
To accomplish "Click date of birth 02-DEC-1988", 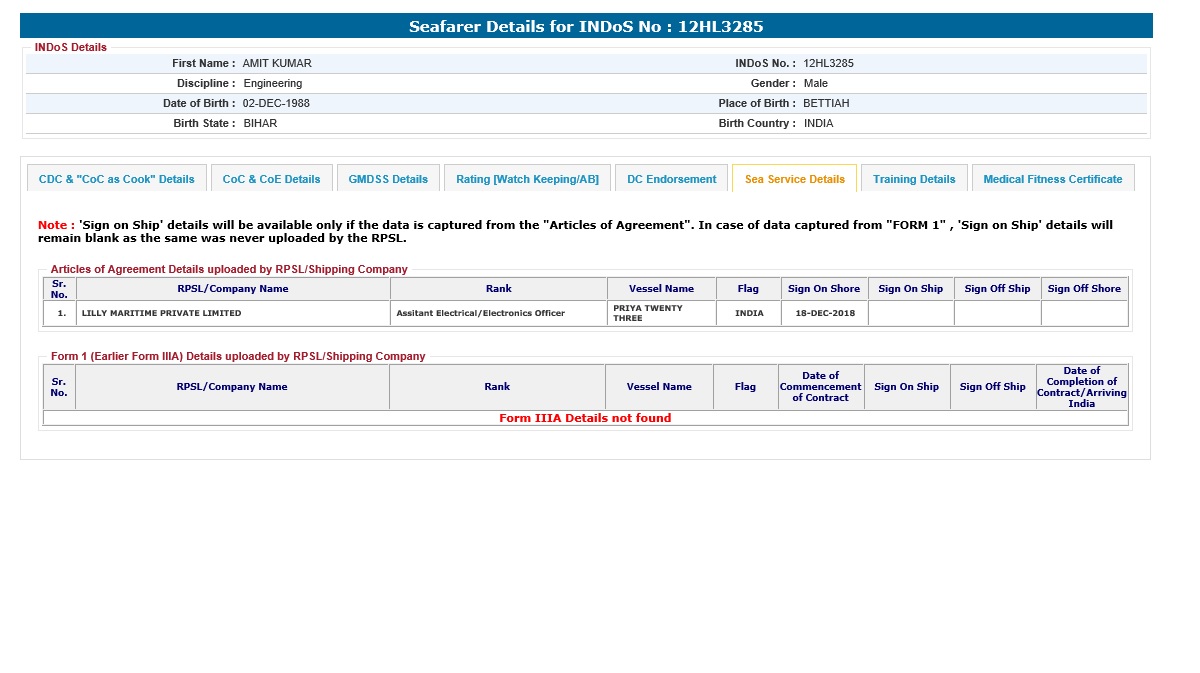I will click(x=276, y=103).
